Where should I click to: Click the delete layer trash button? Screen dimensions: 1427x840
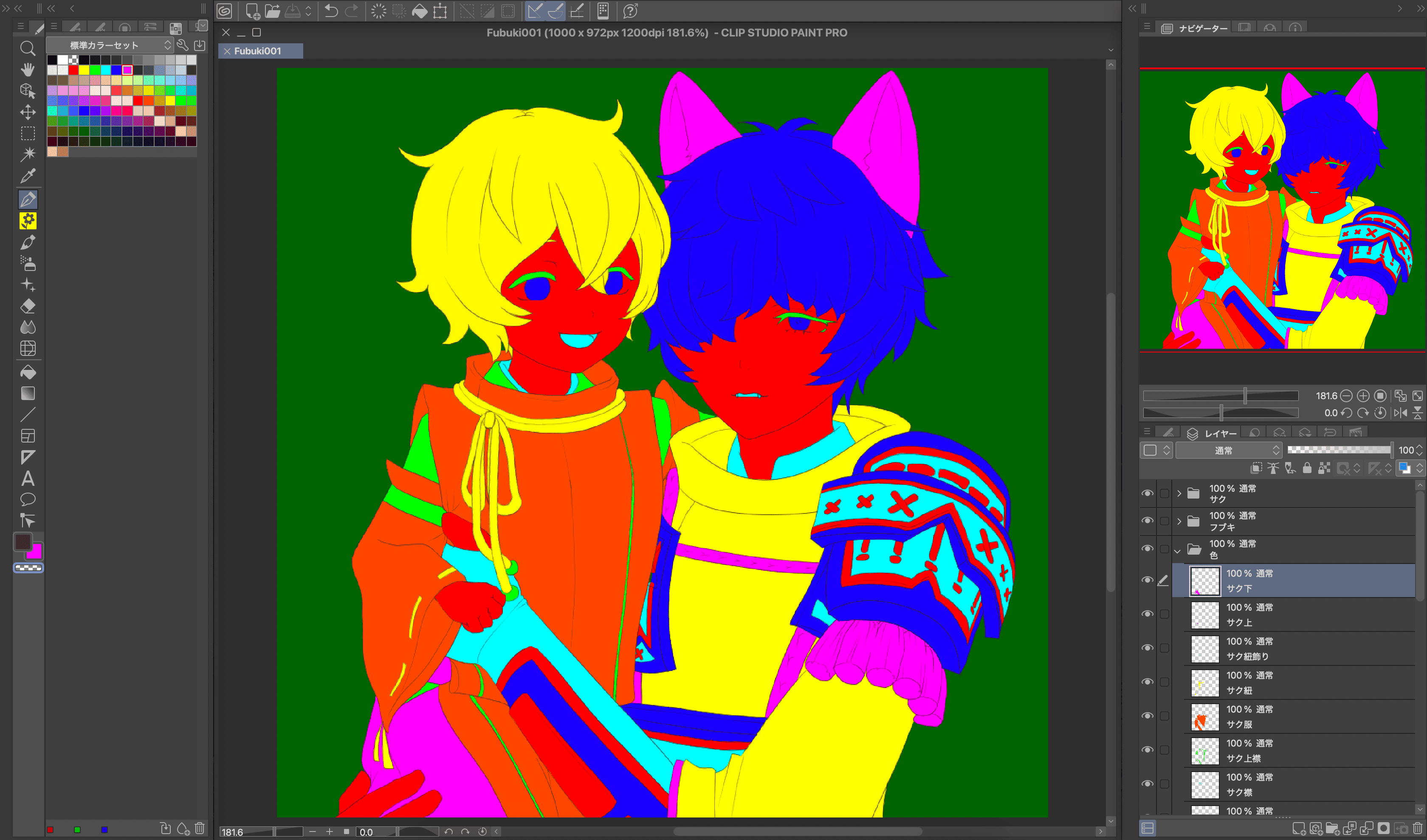(x=1417, y=829)
